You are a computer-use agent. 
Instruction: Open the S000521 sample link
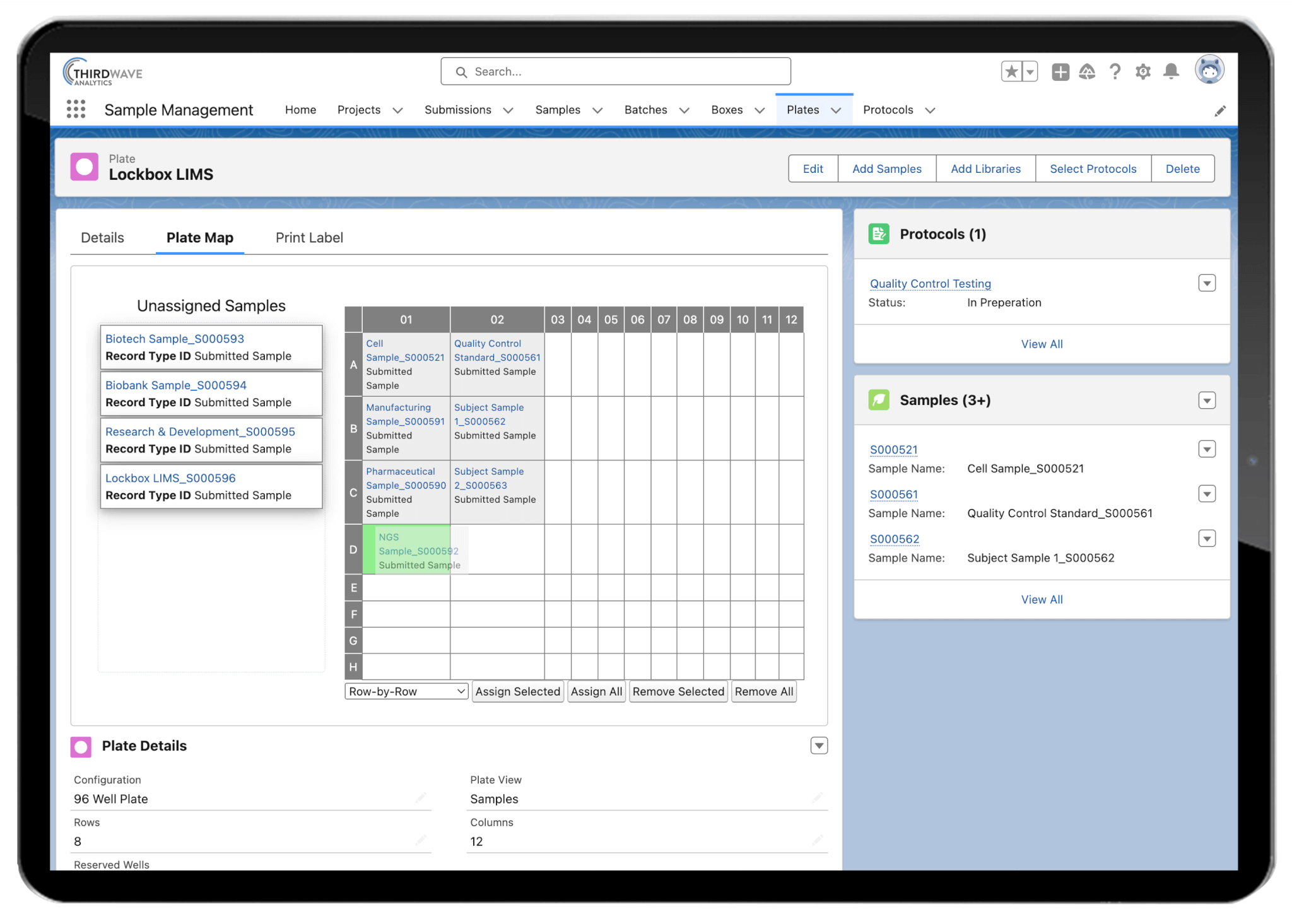tap(893, 450)
